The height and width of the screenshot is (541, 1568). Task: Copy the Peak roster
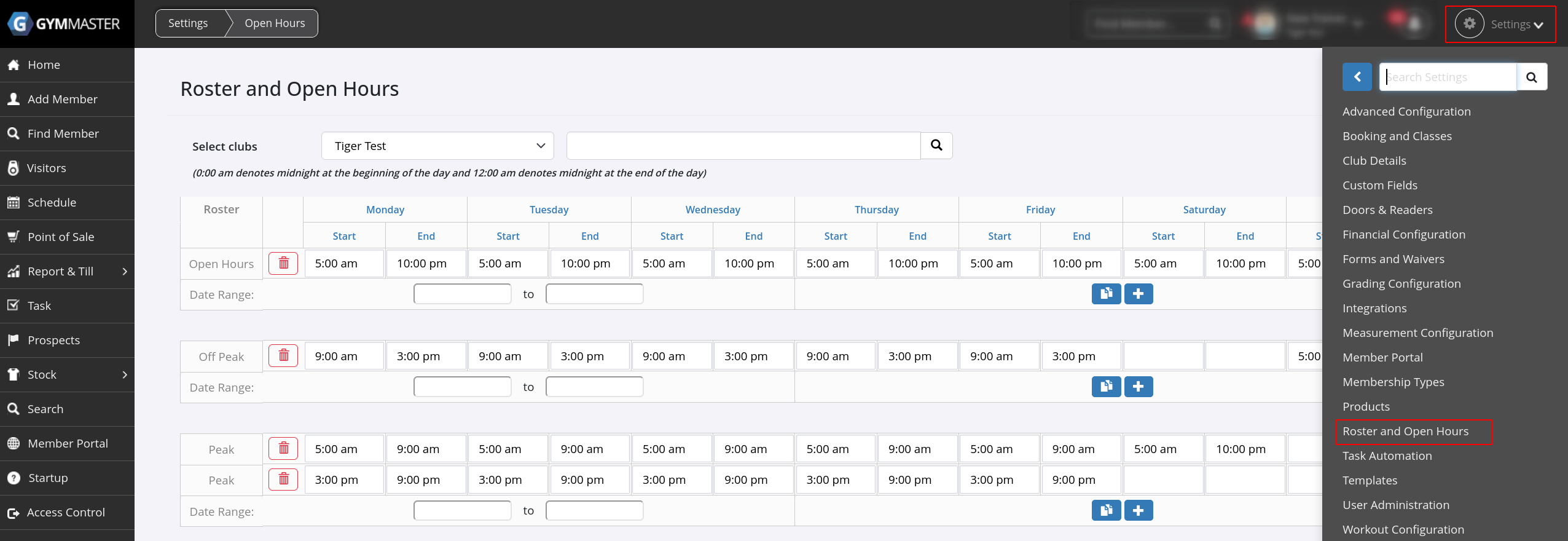[1106, 510]
